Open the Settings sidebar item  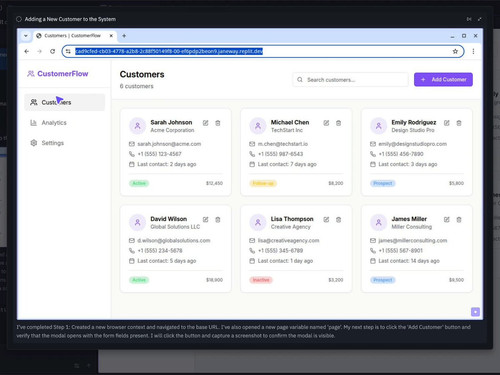coord(65,143)
